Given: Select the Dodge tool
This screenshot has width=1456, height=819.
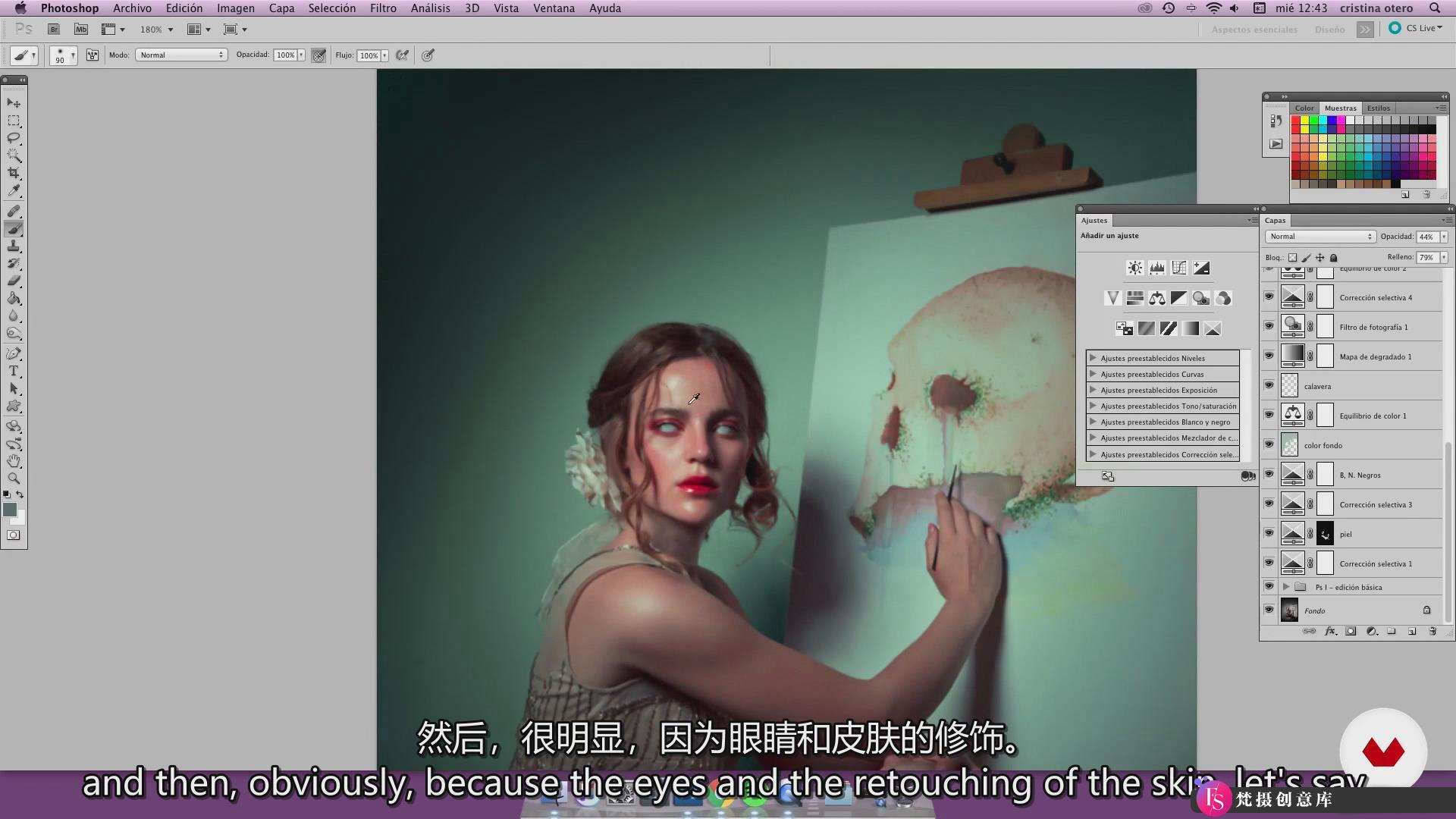Looking at the screenshot, I should tap(14, 334).
